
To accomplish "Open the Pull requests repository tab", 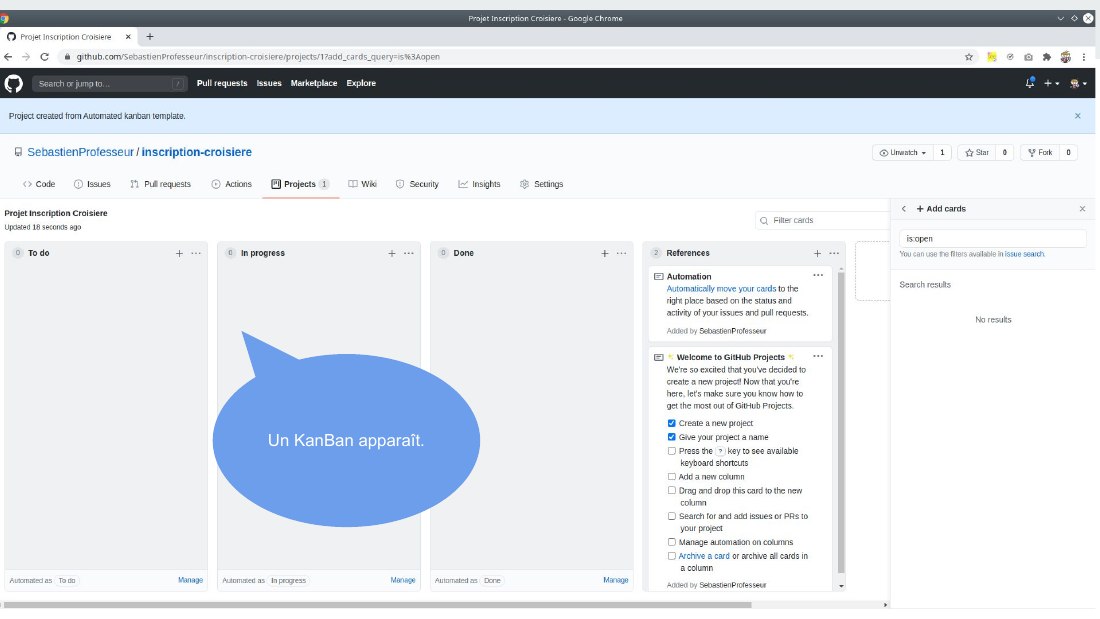I will click(160, 184).
